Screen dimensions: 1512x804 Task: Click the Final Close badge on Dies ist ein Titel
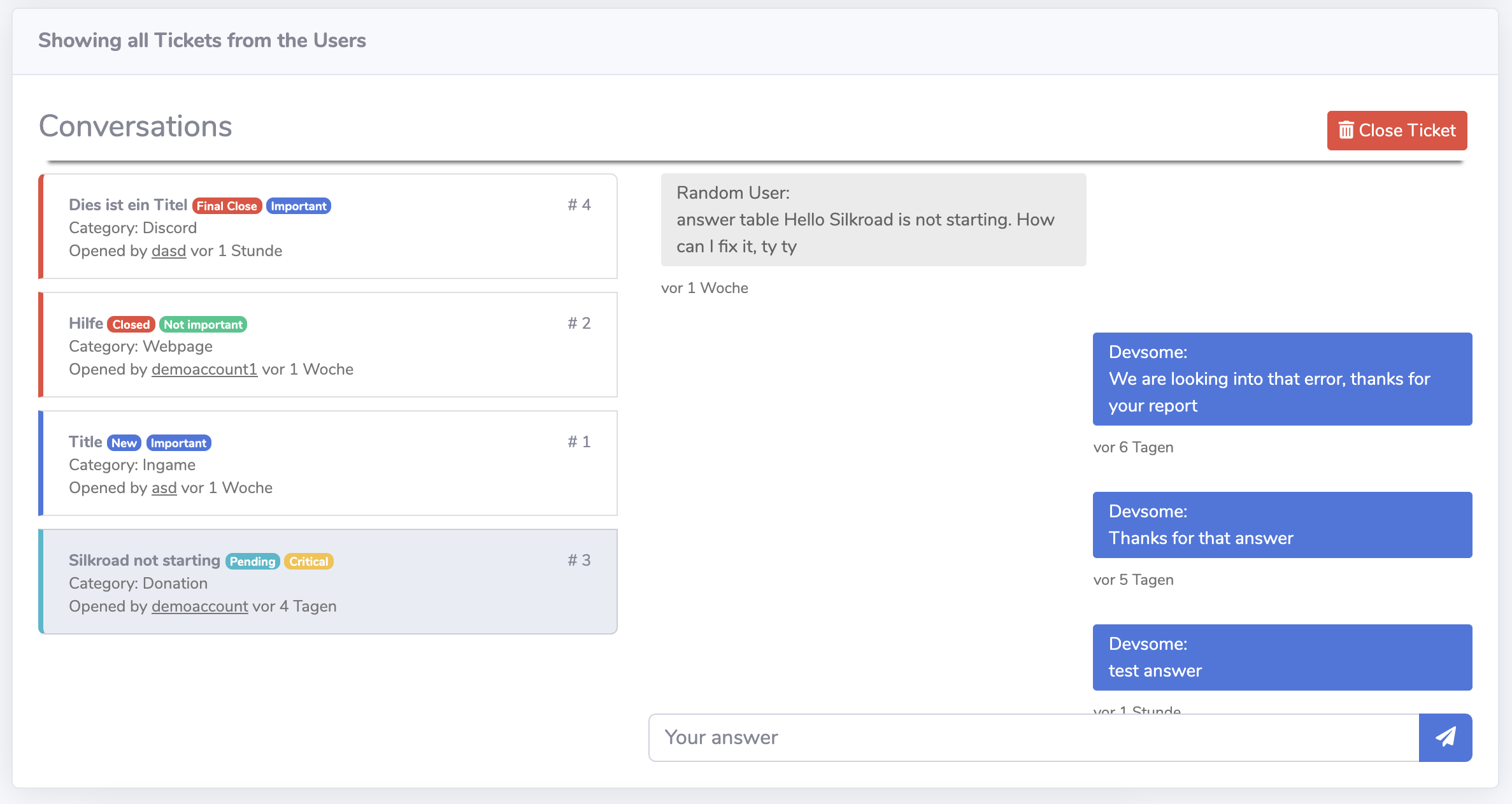226,205
